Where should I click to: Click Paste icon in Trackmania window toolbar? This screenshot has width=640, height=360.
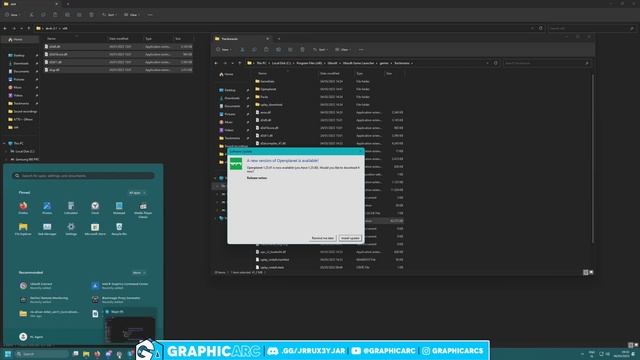pos(266,49)
